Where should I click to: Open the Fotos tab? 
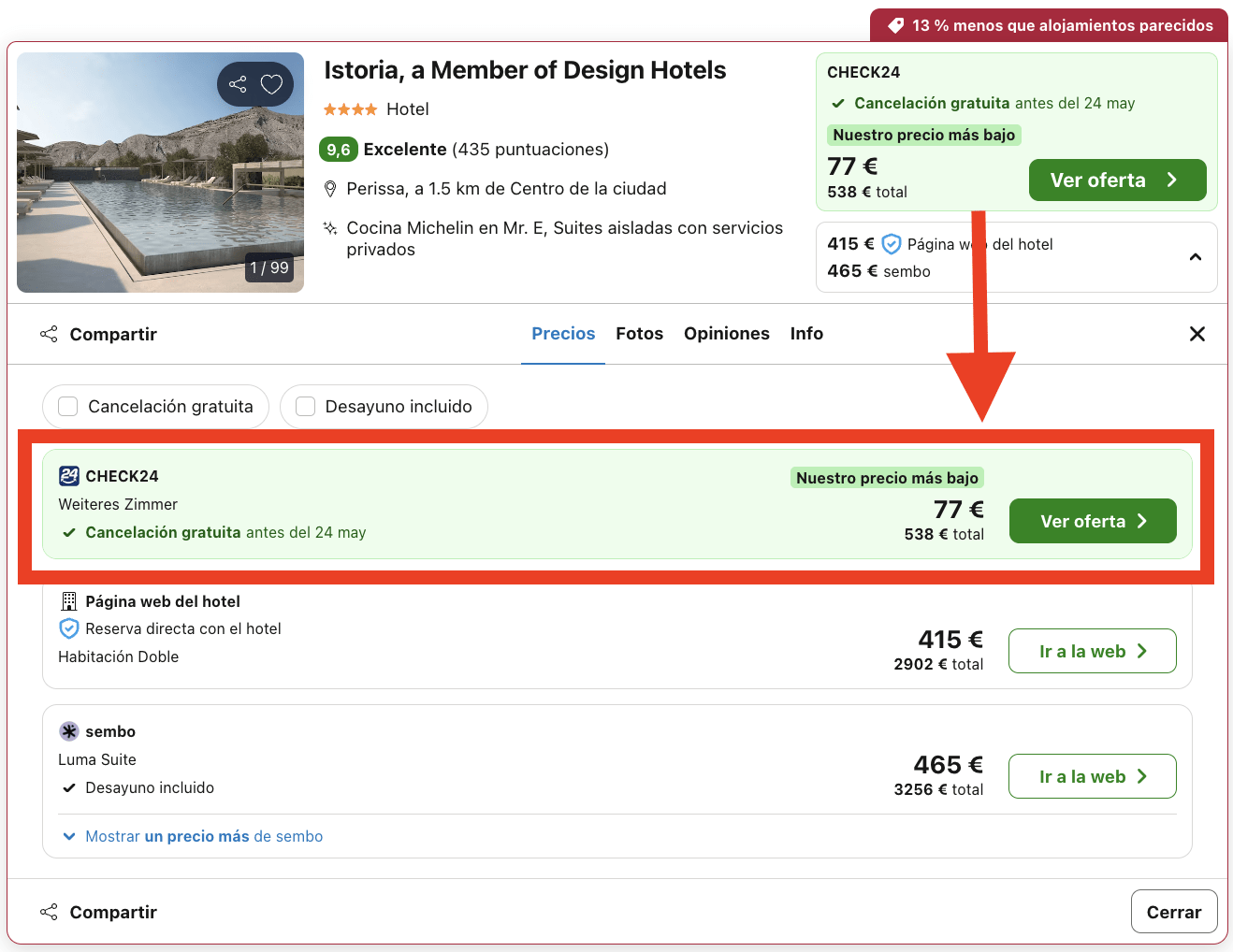640,334
